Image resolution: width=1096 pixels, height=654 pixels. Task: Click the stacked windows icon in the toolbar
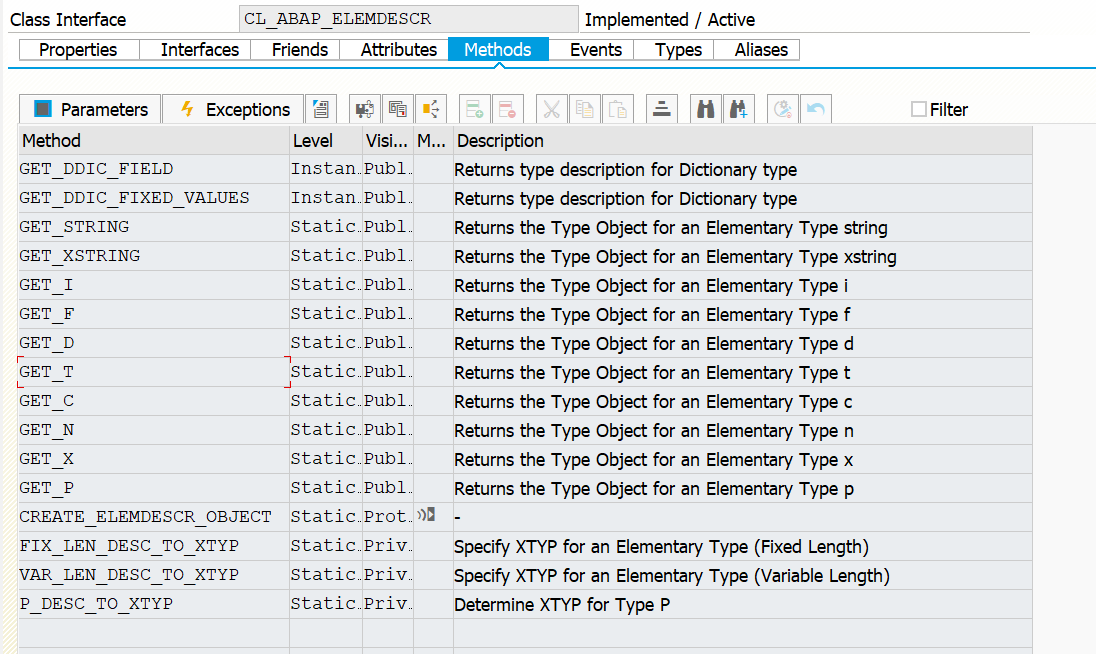pos(398,110)
